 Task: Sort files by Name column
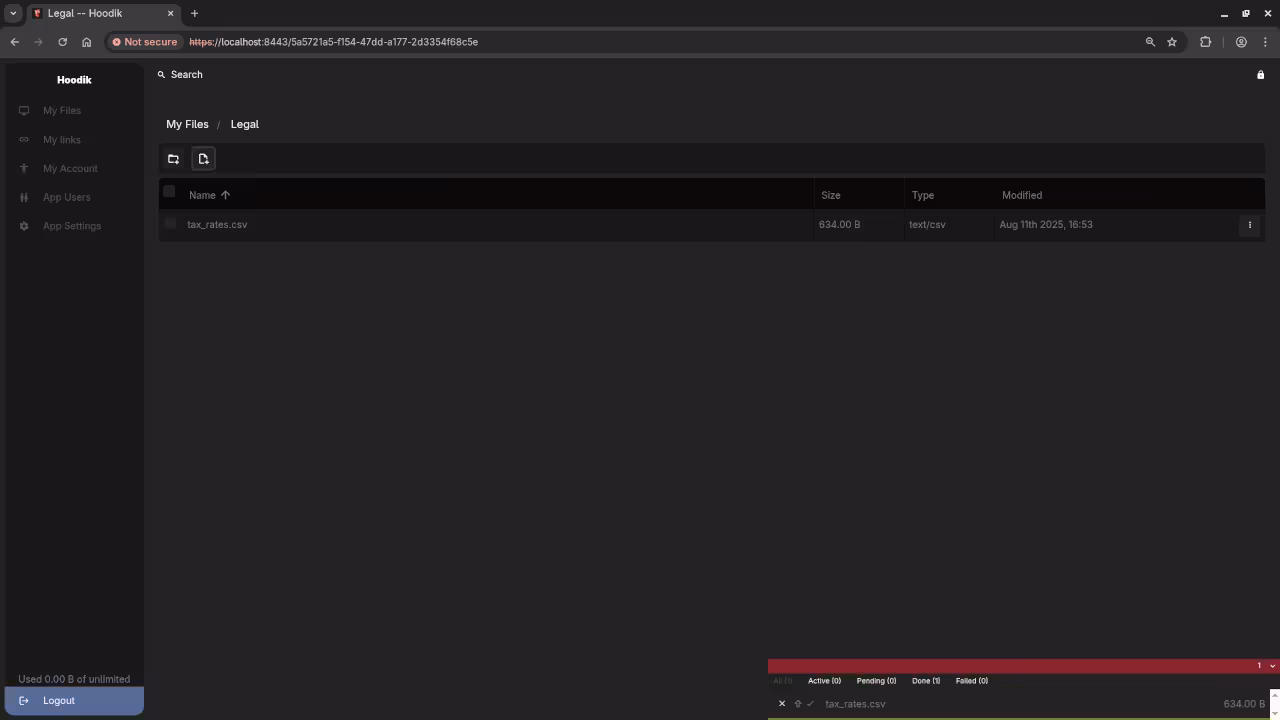point(202,195)
